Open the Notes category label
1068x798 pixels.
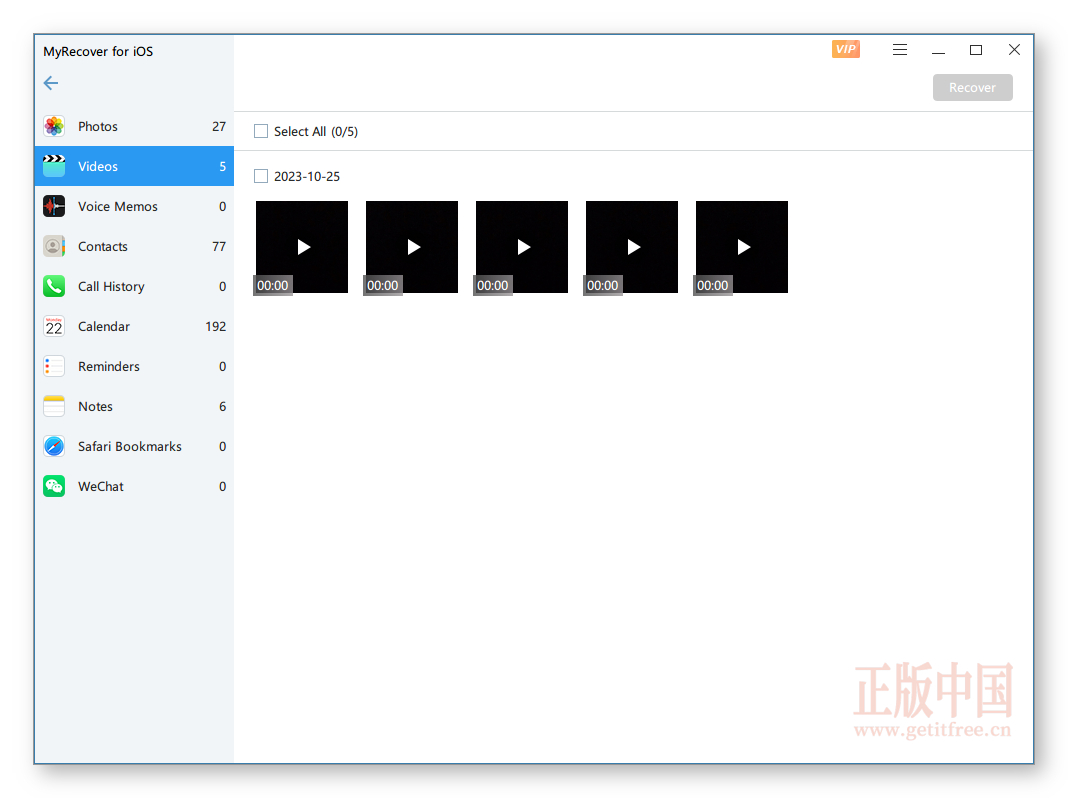pos(95,406)
